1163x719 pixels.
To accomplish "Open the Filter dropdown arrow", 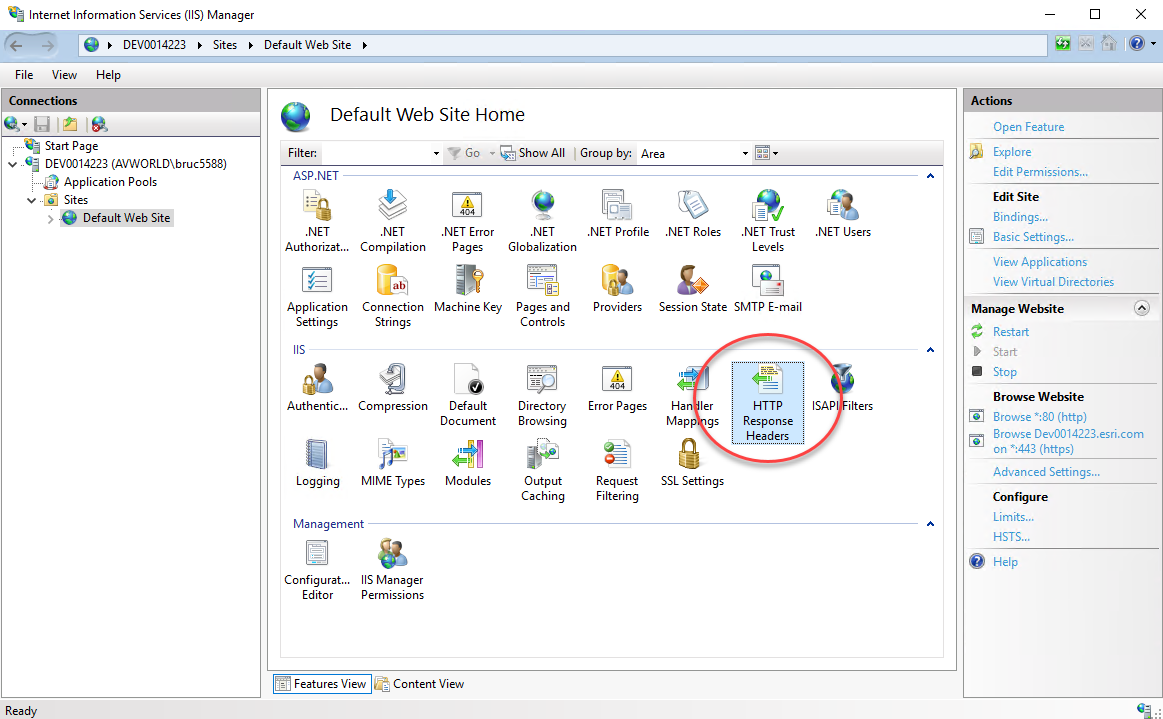I will point(436,154).
